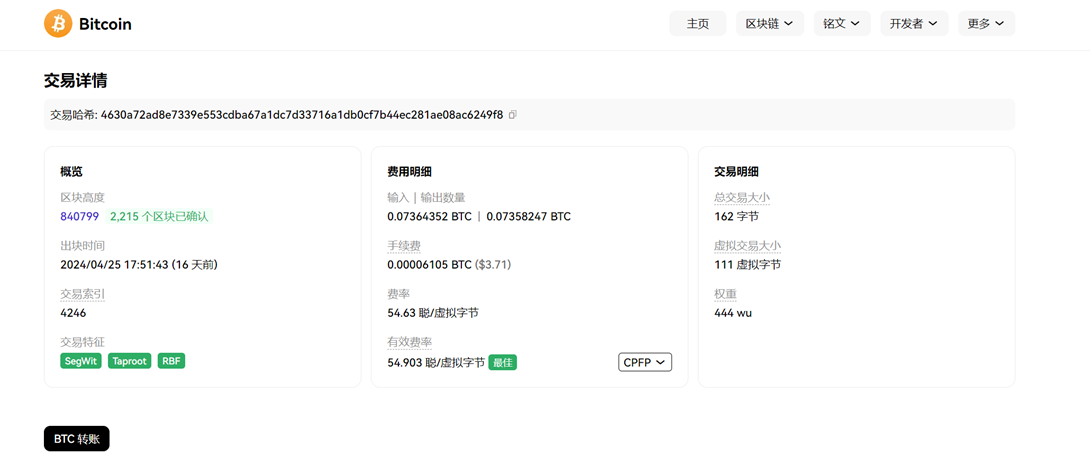Click the 交易索引 label
The image size is (1090, 455).
pyautogui.click(x=83, y=294)
